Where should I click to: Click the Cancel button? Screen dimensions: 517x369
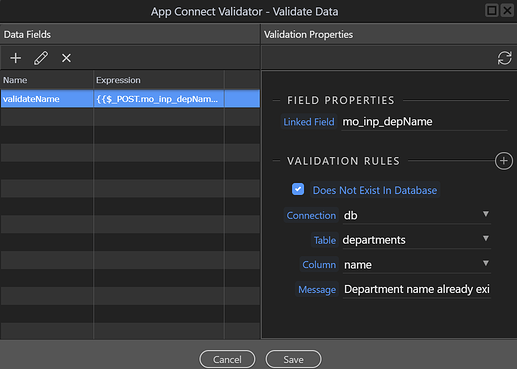[x=227, y=359]
